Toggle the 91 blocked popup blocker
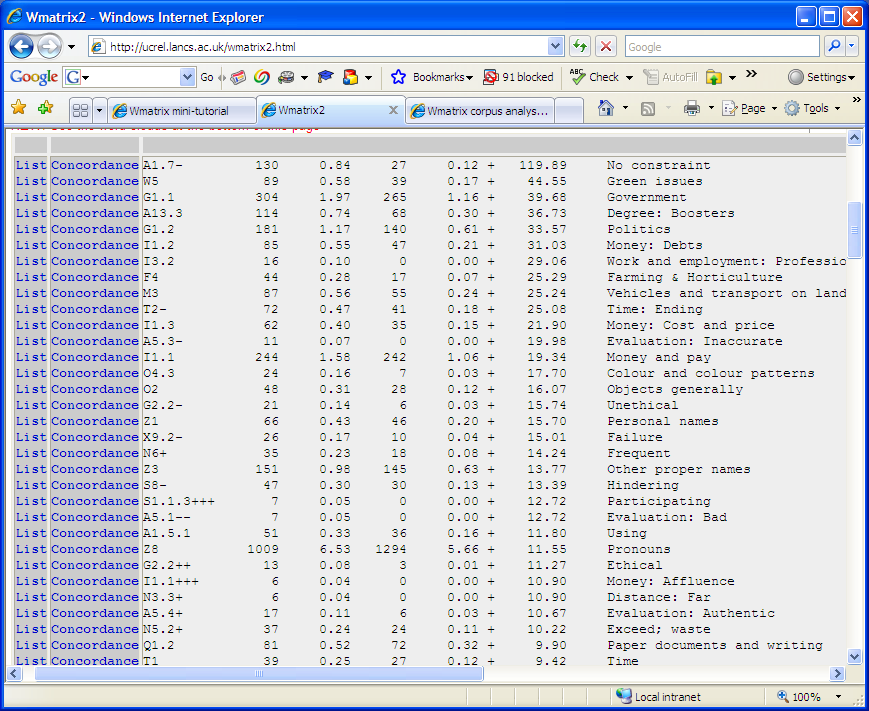The image size is (869, 711). (x=518, y=77)
